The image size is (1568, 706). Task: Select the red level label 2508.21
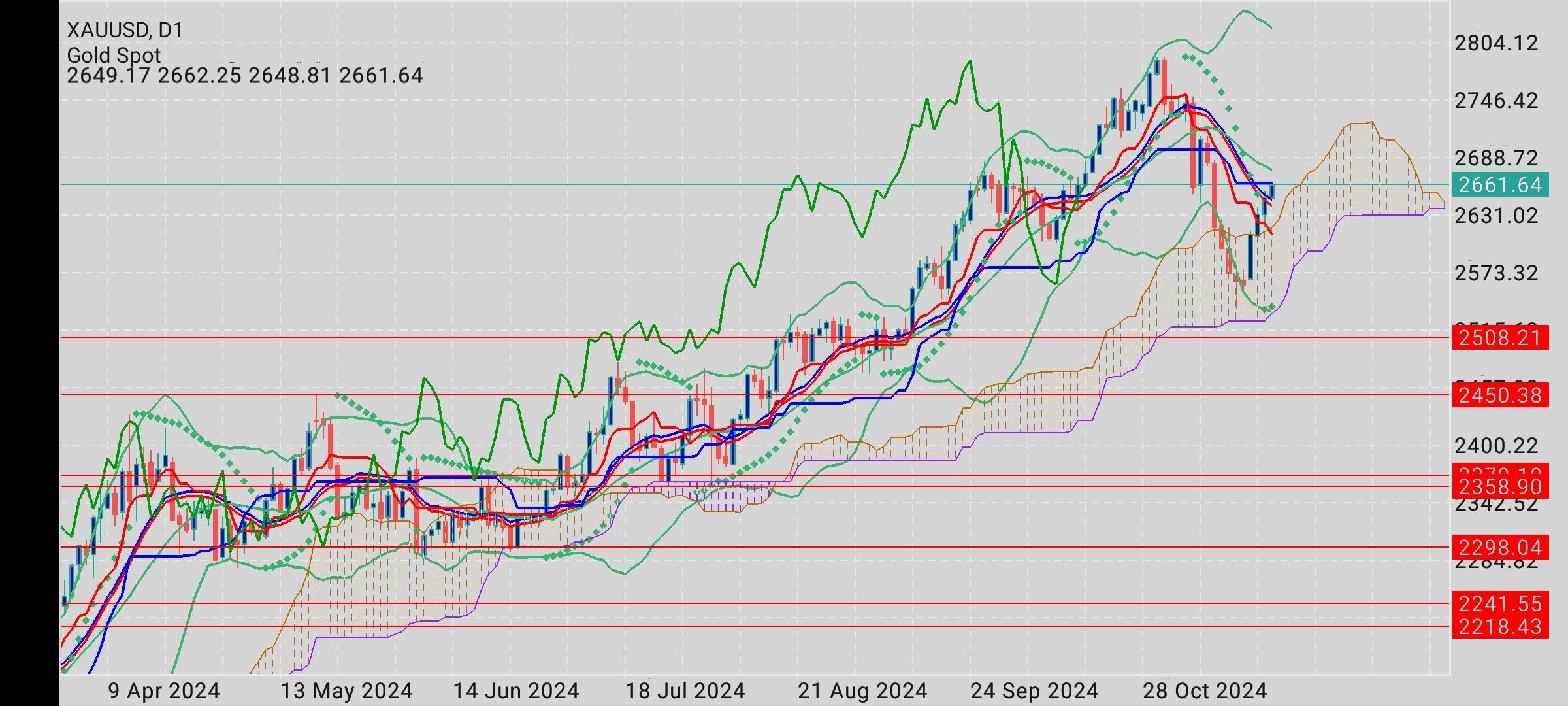pos(1500,338)
